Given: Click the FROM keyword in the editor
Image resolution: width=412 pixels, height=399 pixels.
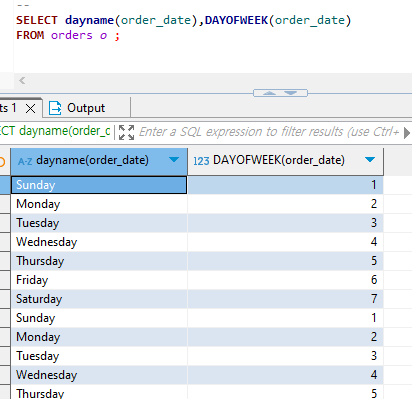Looking at the screenshot, I should tap(30, 35).
